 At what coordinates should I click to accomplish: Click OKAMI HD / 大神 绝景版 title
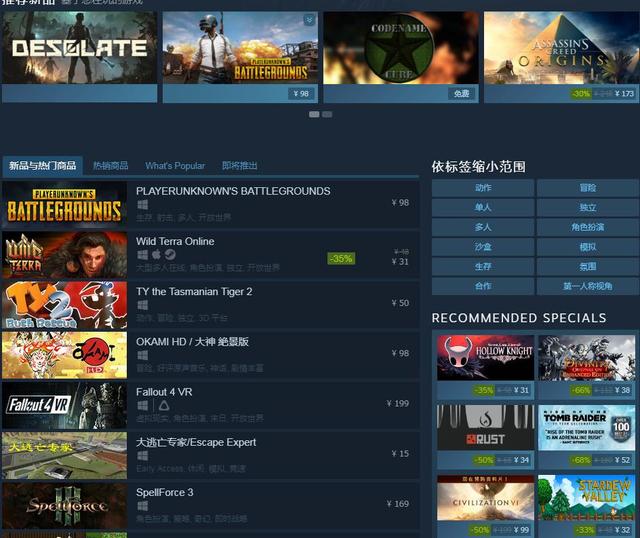[192, 342]
